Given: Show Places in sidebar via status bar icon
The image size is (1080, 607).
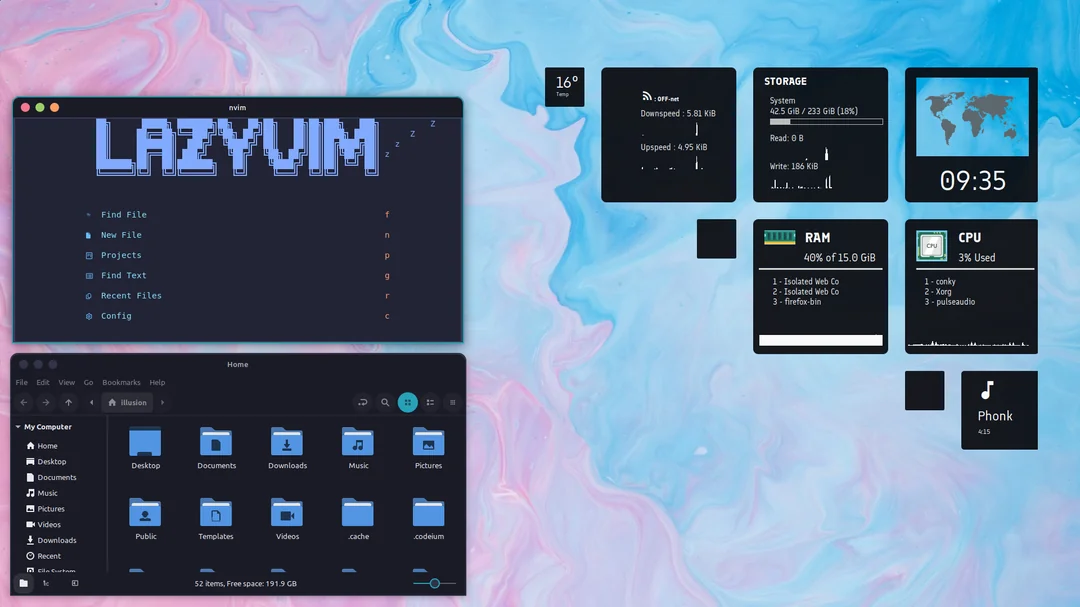Looking at the screenshot, I should (23, 584).
